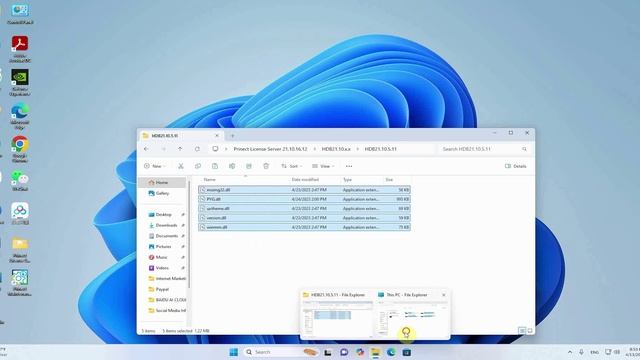Viewport: 640px width, 360px height.
Task: Click Prinect License Server breadcrumb
Action: point(270,149)
